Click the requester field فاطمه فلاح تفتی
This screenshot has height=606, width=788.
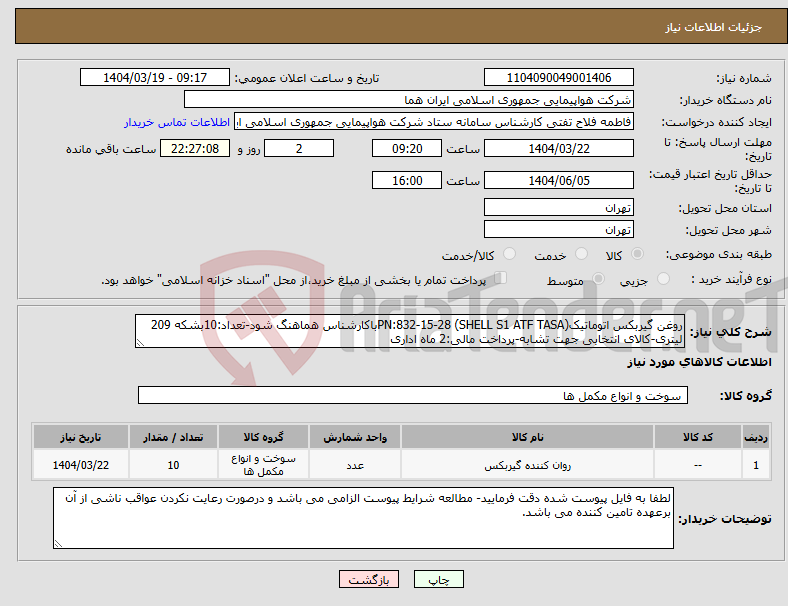click(434, 122)
